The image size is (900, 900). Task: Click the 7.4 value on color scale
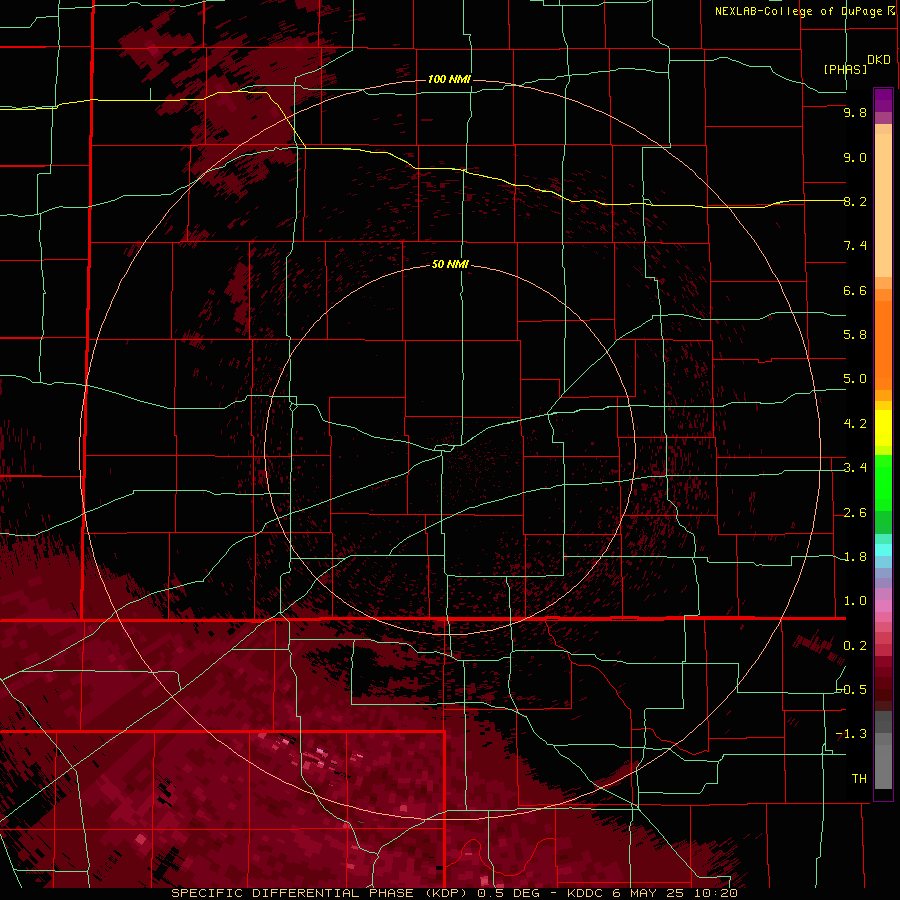click(x=855, y=246)
